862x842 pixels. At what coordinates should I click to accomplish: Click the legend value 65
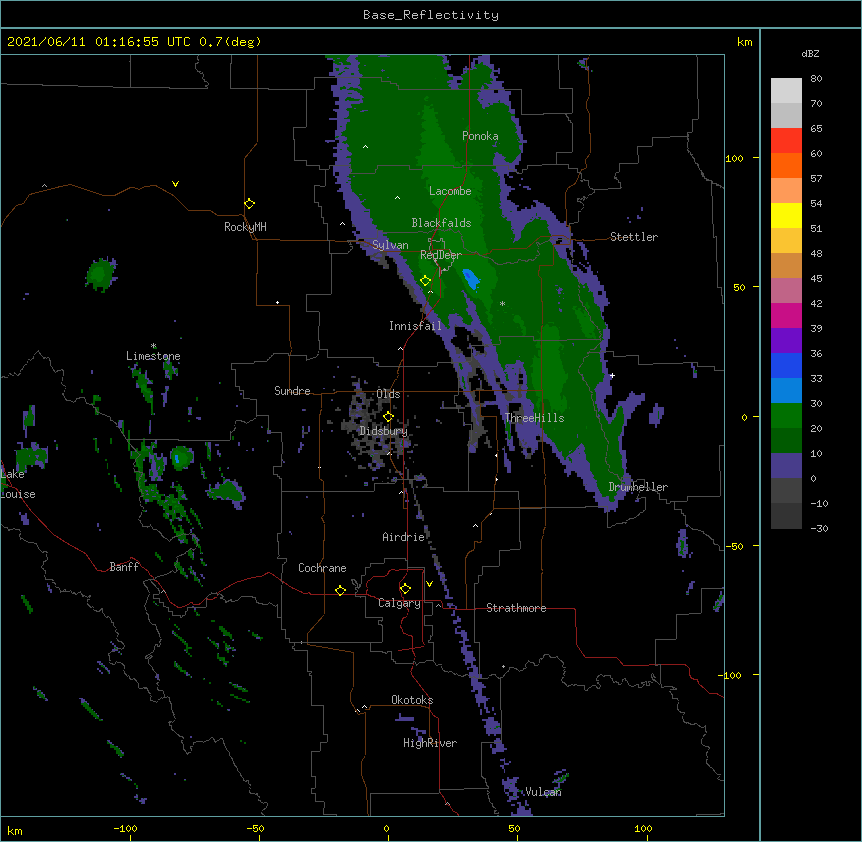(x=816, y=129)
